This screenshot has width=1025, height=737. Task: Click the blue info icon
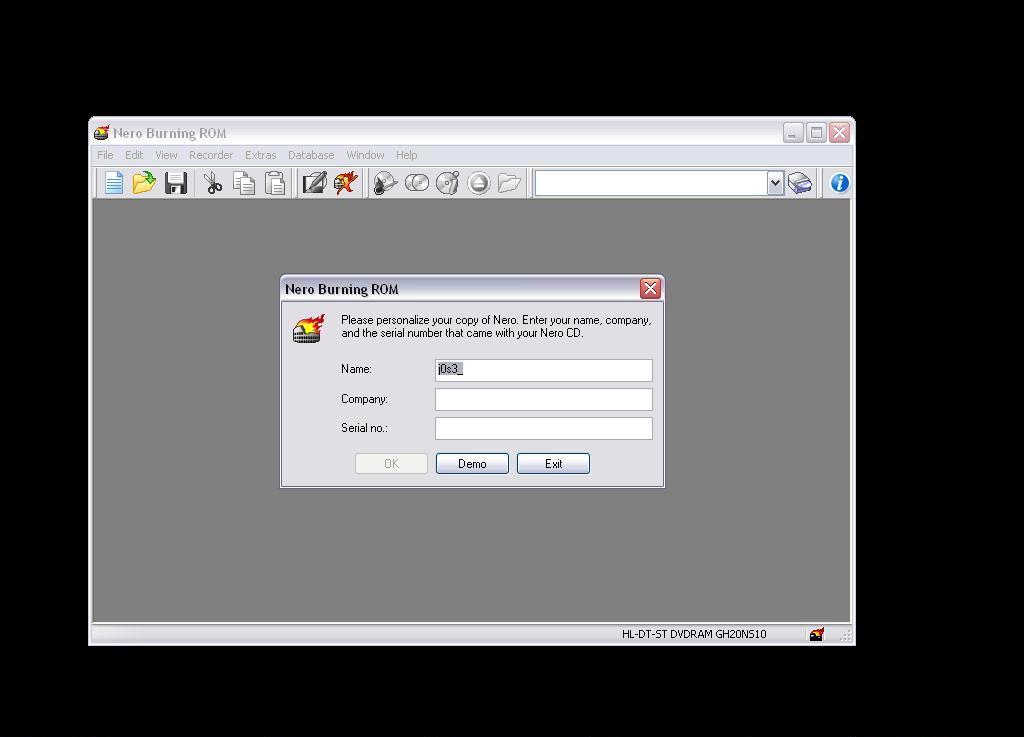[x=839, y=183]
